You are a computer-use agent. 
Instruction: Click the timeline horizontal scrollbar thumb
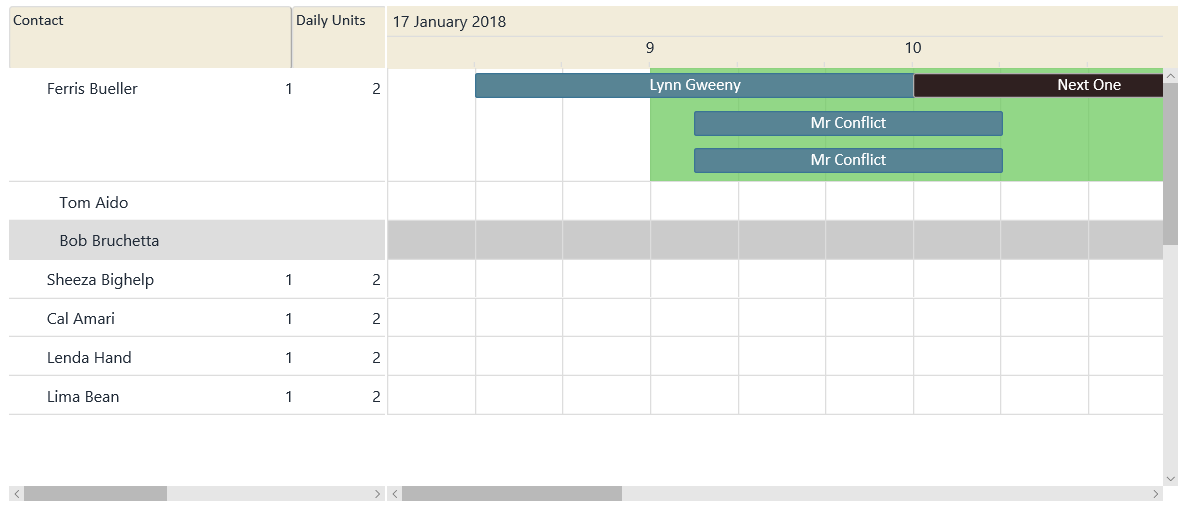click(512, 494)
